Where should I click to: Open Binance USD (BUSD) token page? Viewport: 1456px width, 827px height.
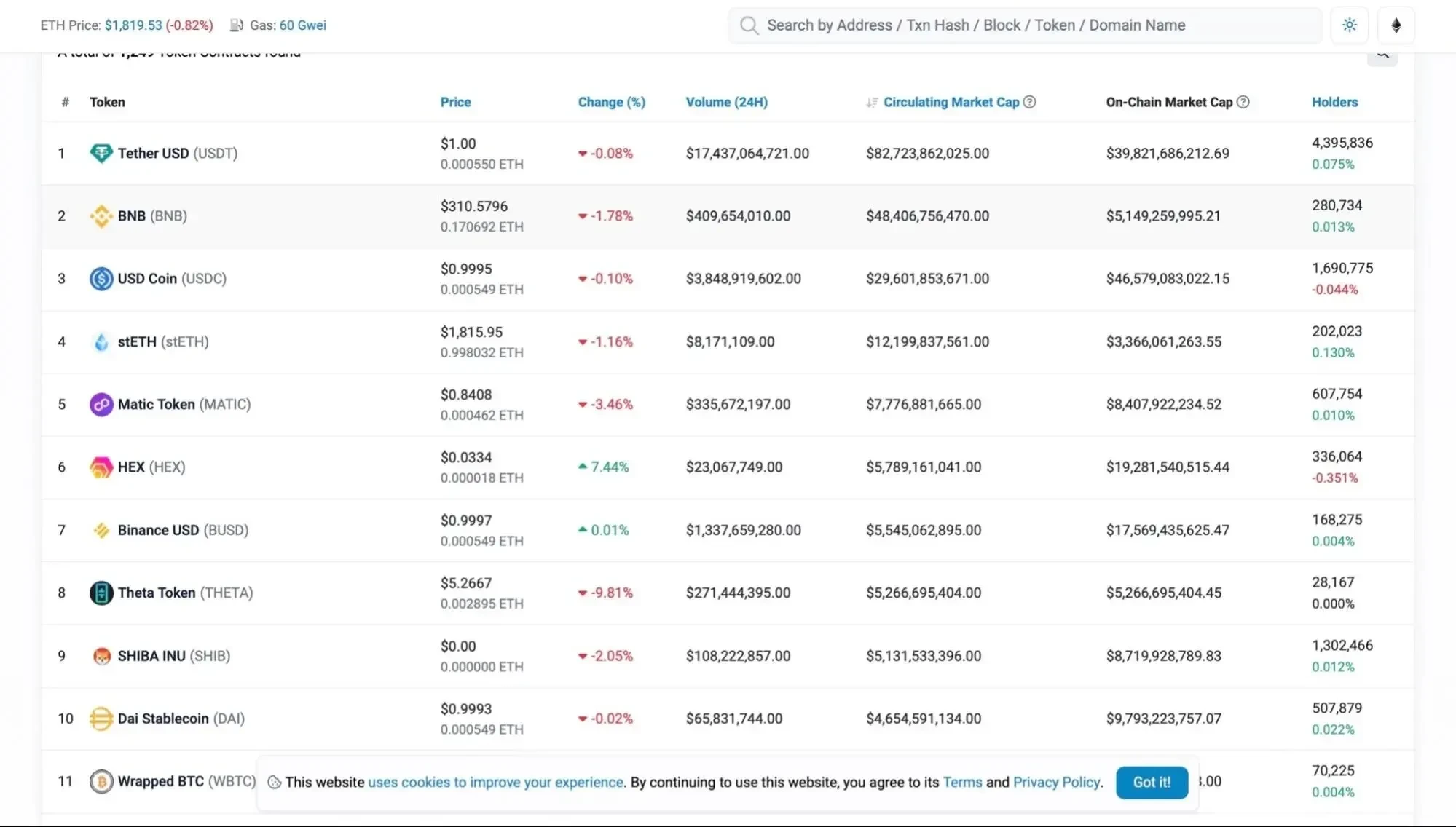183,531
